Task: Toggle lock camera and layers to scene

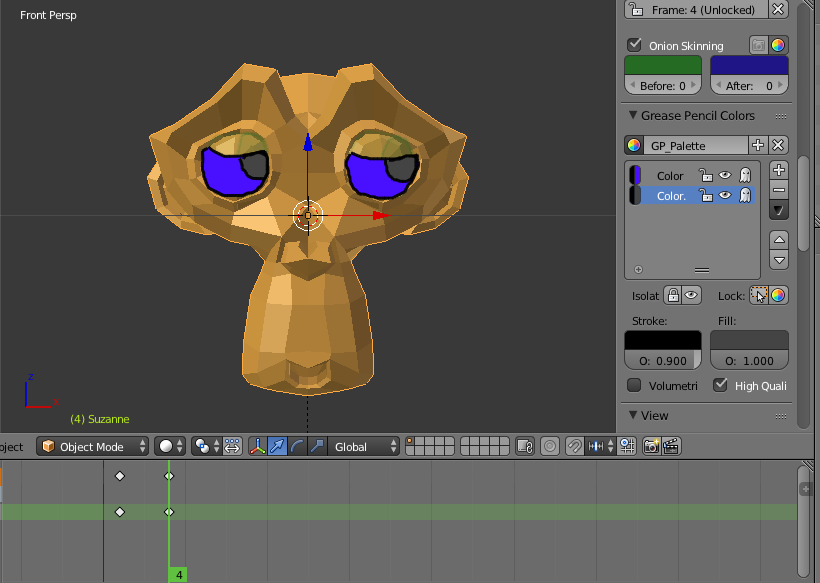Action: pyautogui.click(x=525, y=447)
